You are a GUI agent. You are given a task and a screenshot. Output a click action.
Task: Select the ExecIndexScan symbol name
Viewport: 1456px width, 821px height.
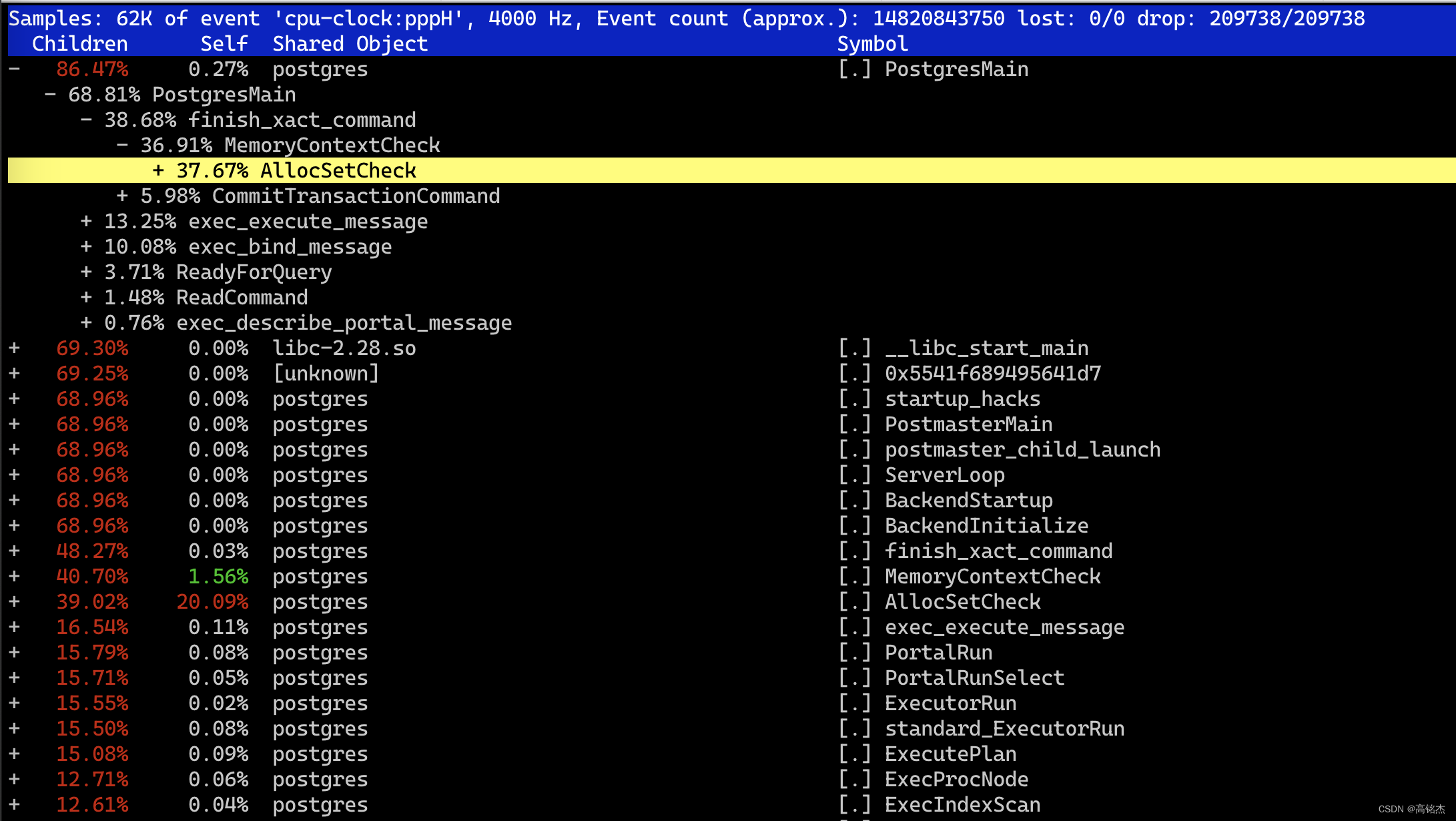963,805
